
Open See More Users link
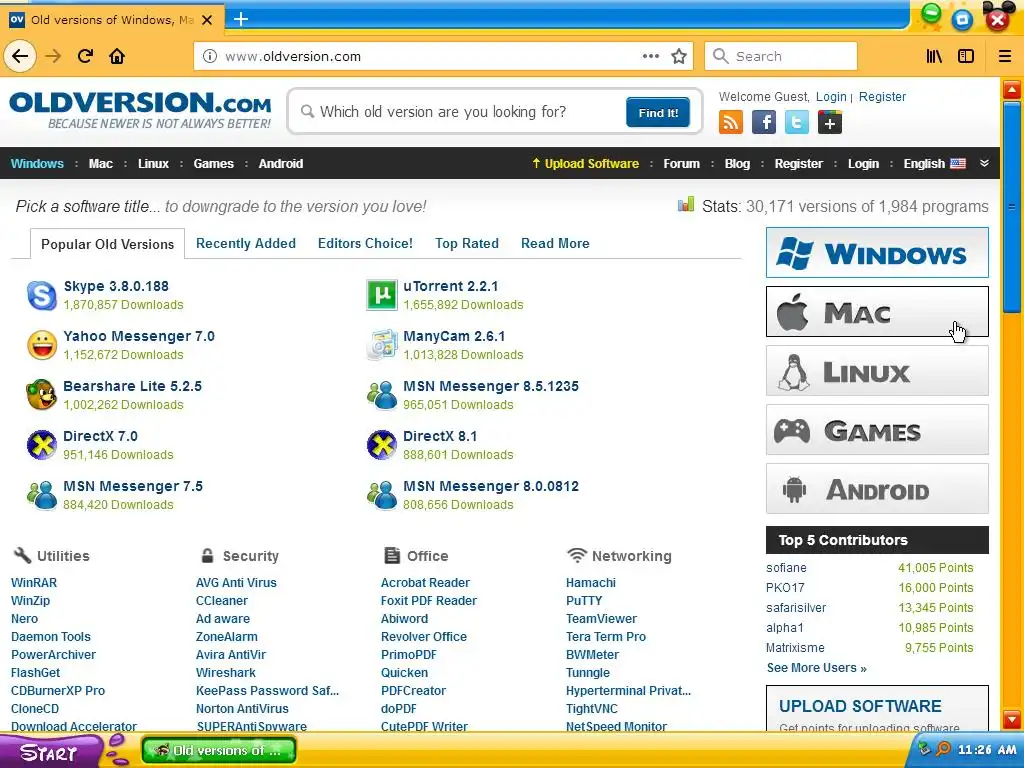(816, 667)
